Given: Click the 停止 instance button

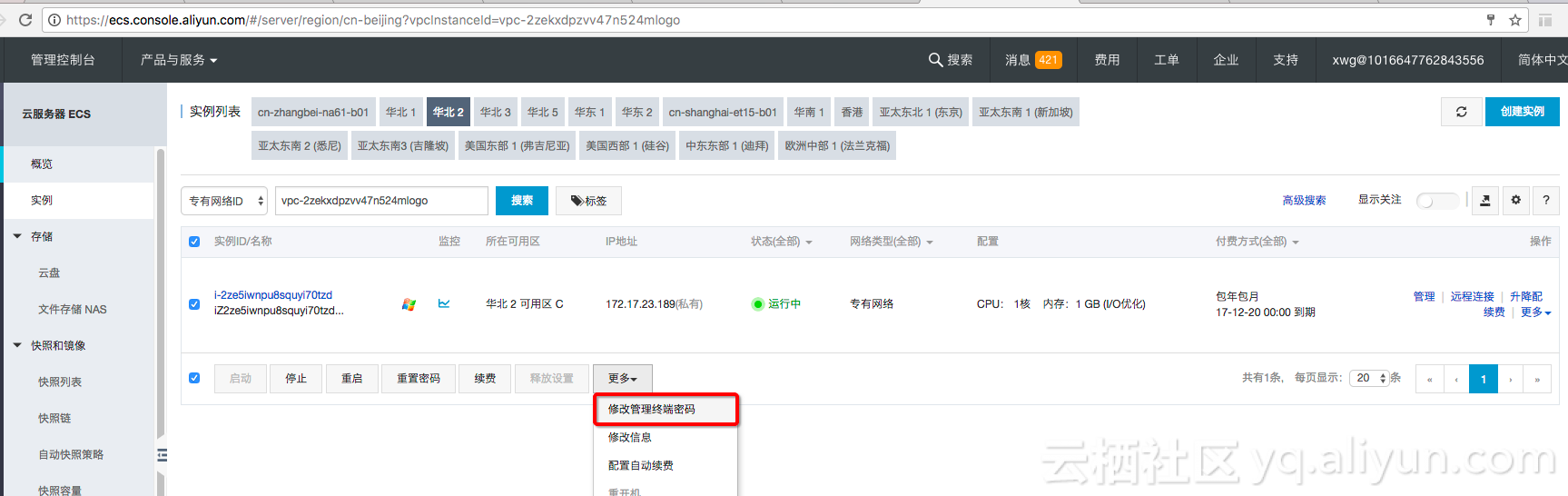Looking at the screenshot, I should click(x=296, y=379).
